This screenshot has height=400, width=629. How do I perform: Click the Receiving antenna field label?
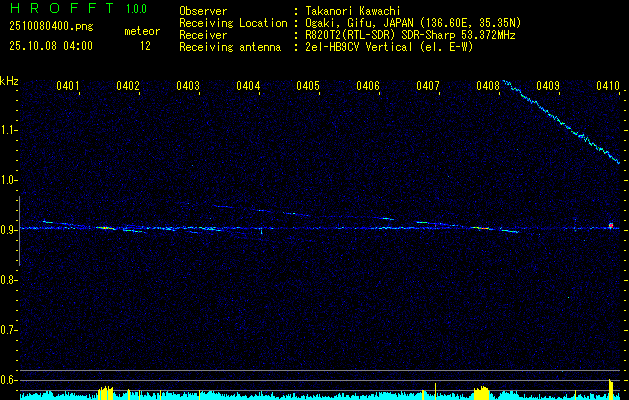click(x=230, y=47)
